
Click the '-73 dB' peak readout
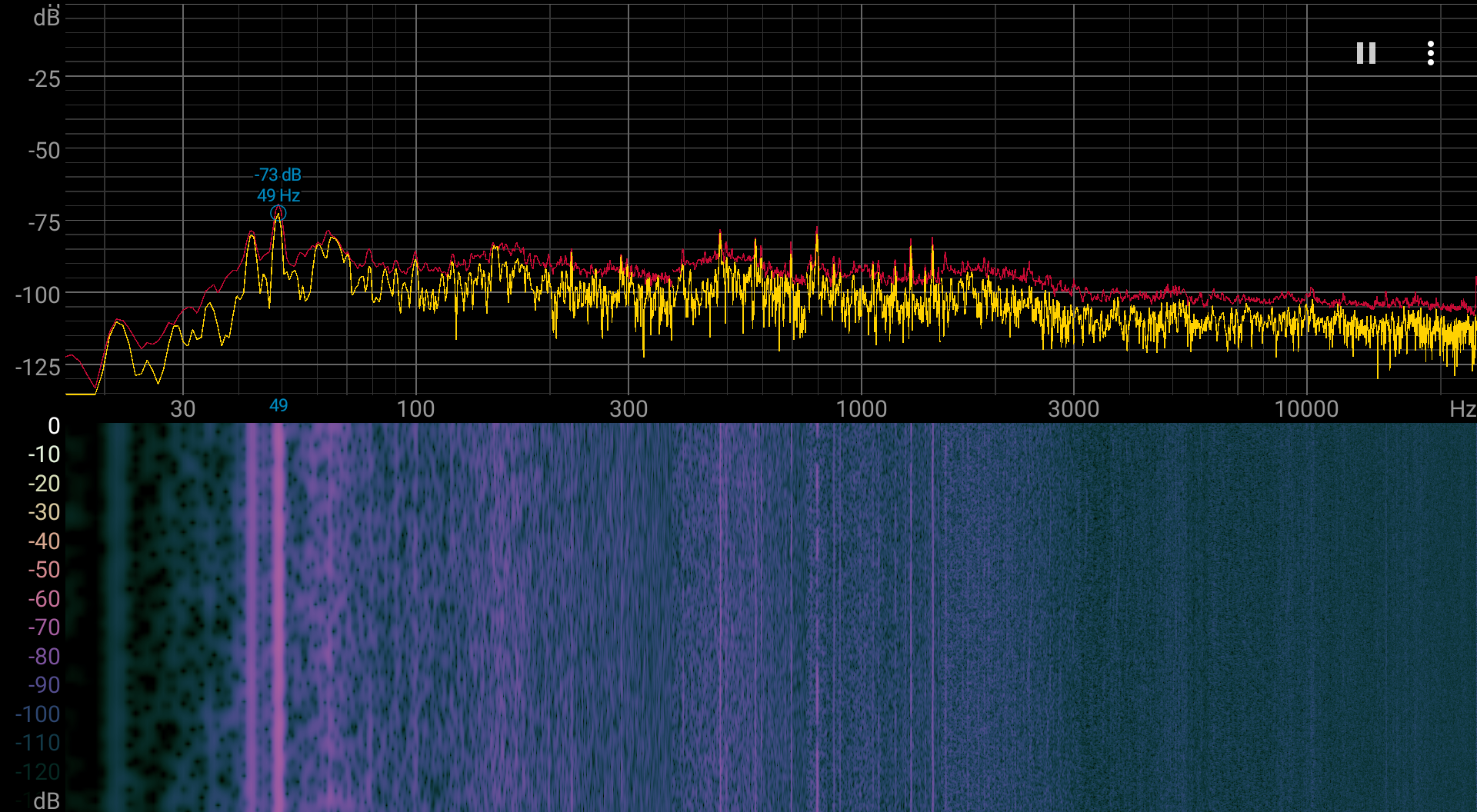[278, 175]
